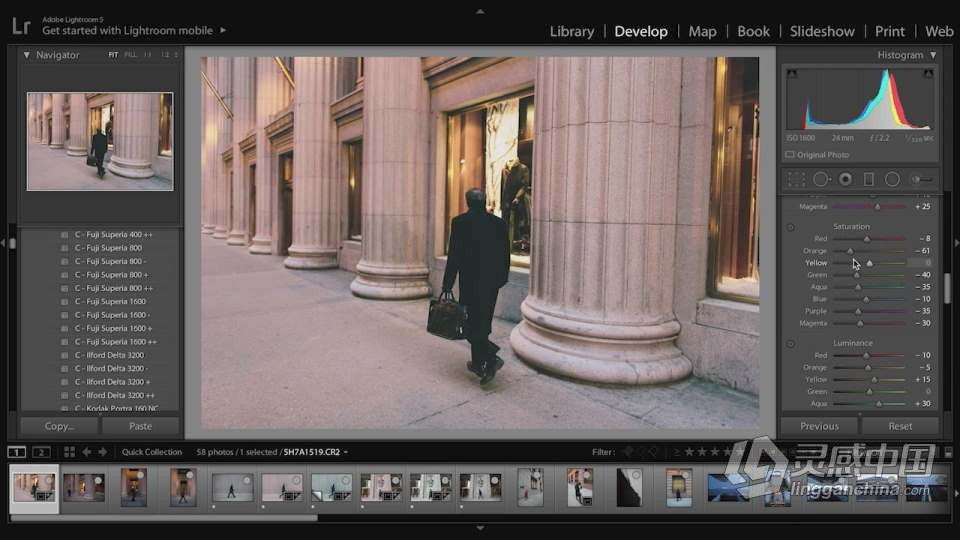Apply preset C - Fuji Superia 400 ++
Viewport: 960px width, 540px height.
(114, 234)
